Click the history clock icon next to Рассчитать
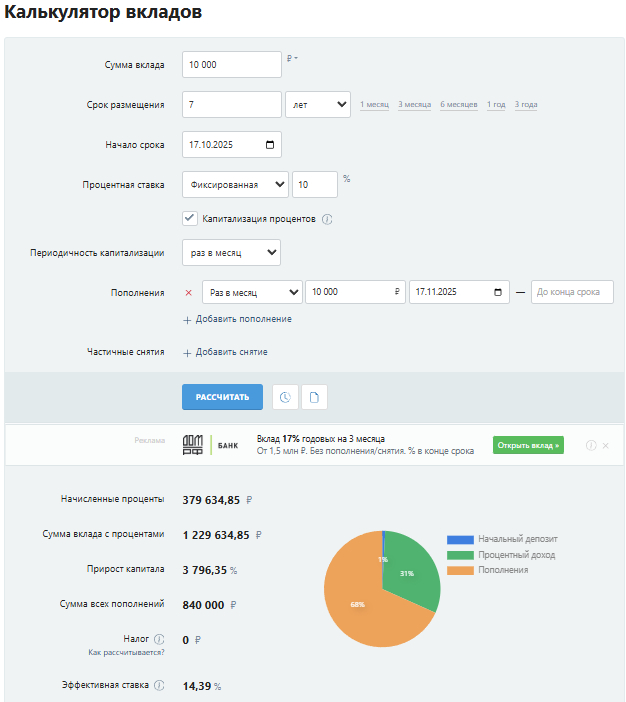Image resolution: width=626 pixels, height=702 pixels. 285,397
